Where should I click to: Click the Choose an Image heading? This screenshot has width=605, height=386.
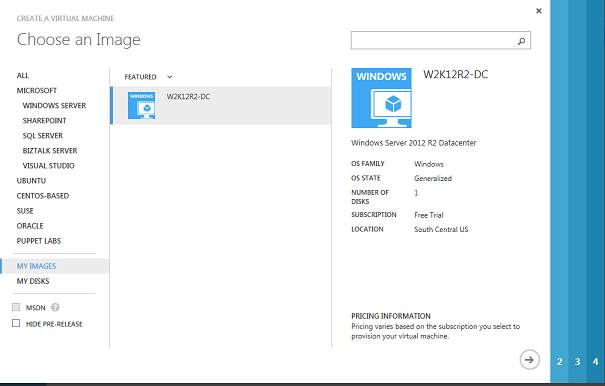(79, 40)
